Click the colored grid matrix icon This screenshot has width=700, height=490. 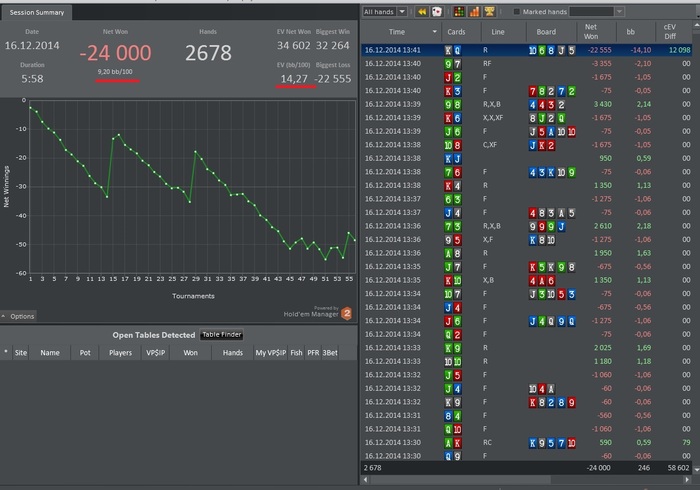click(459, 12)
